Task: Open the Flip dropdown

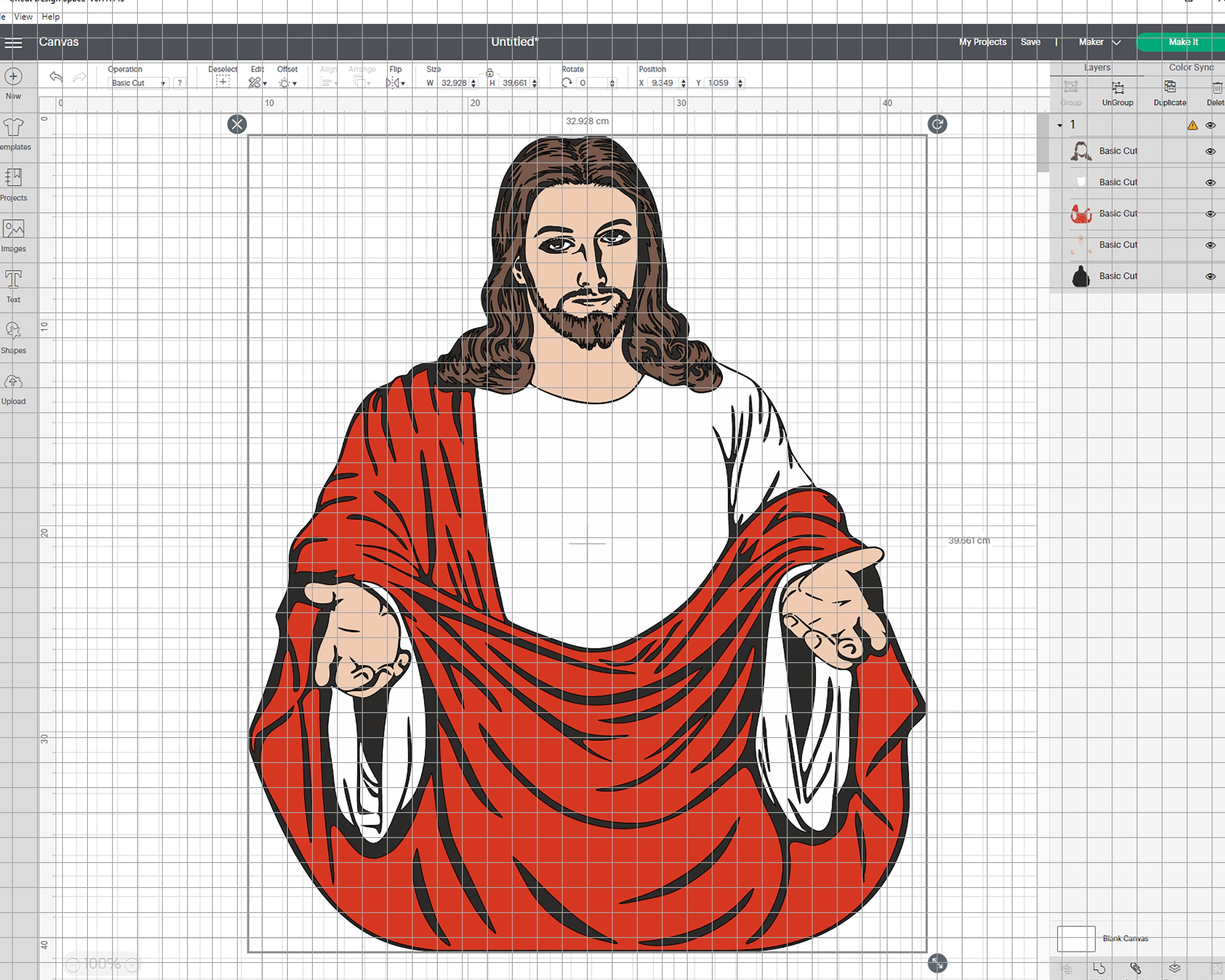Action: (x=395, y=83)
